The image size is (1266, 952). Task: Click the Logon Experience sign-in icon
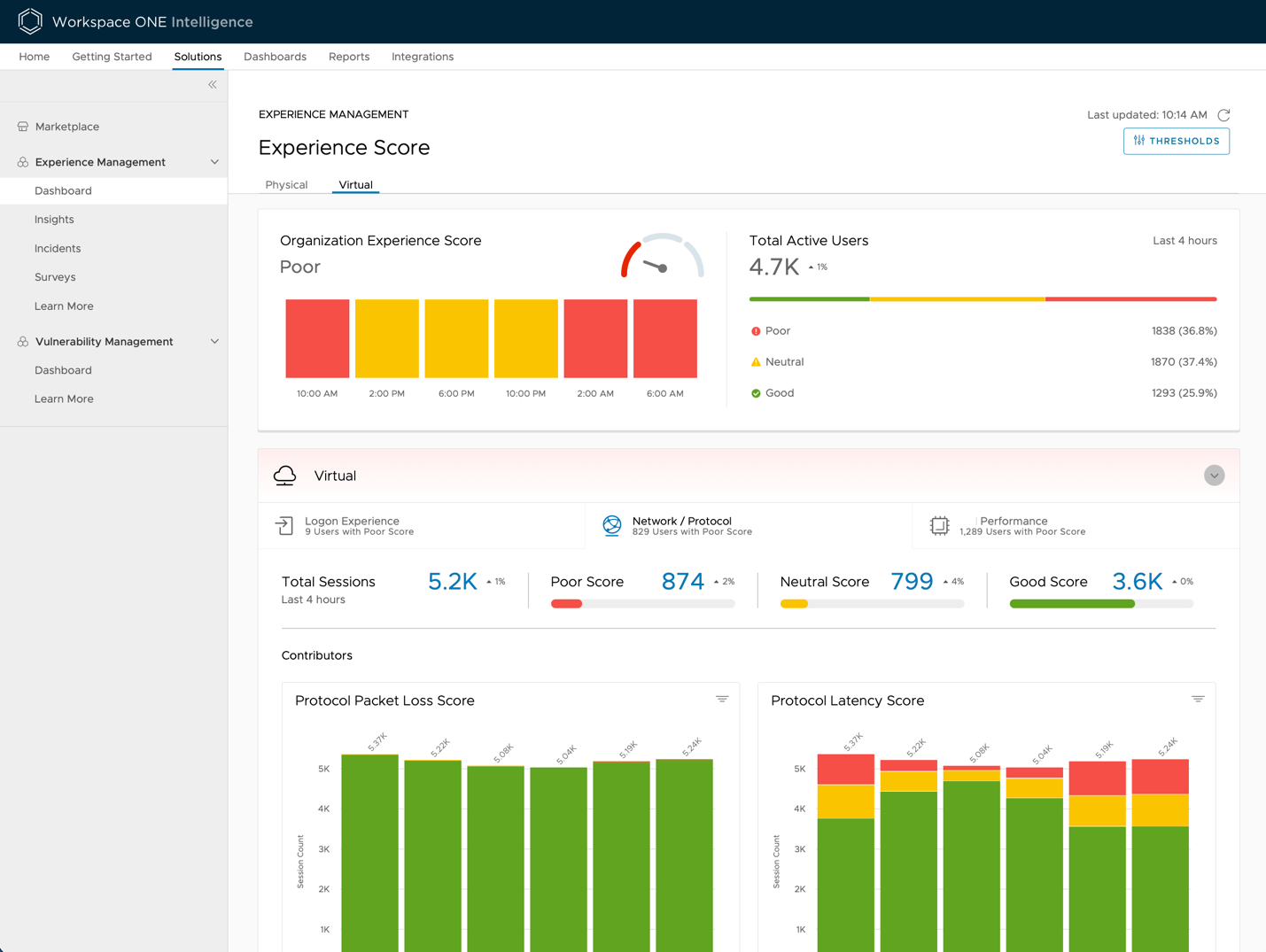(x=284, y=526)
